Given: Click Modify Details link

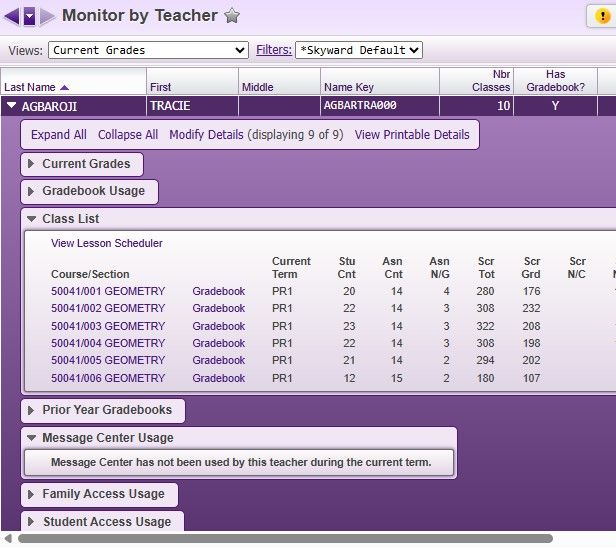Looking at the screenshot, I should pyautogui.click(x=206, y=135).
